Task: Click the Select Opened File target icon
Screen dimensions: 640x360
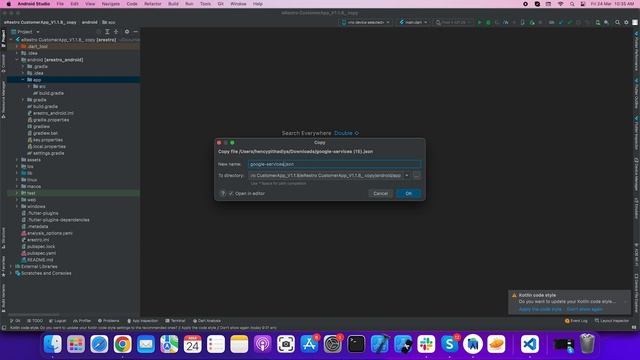Action: tap(98, 32)
